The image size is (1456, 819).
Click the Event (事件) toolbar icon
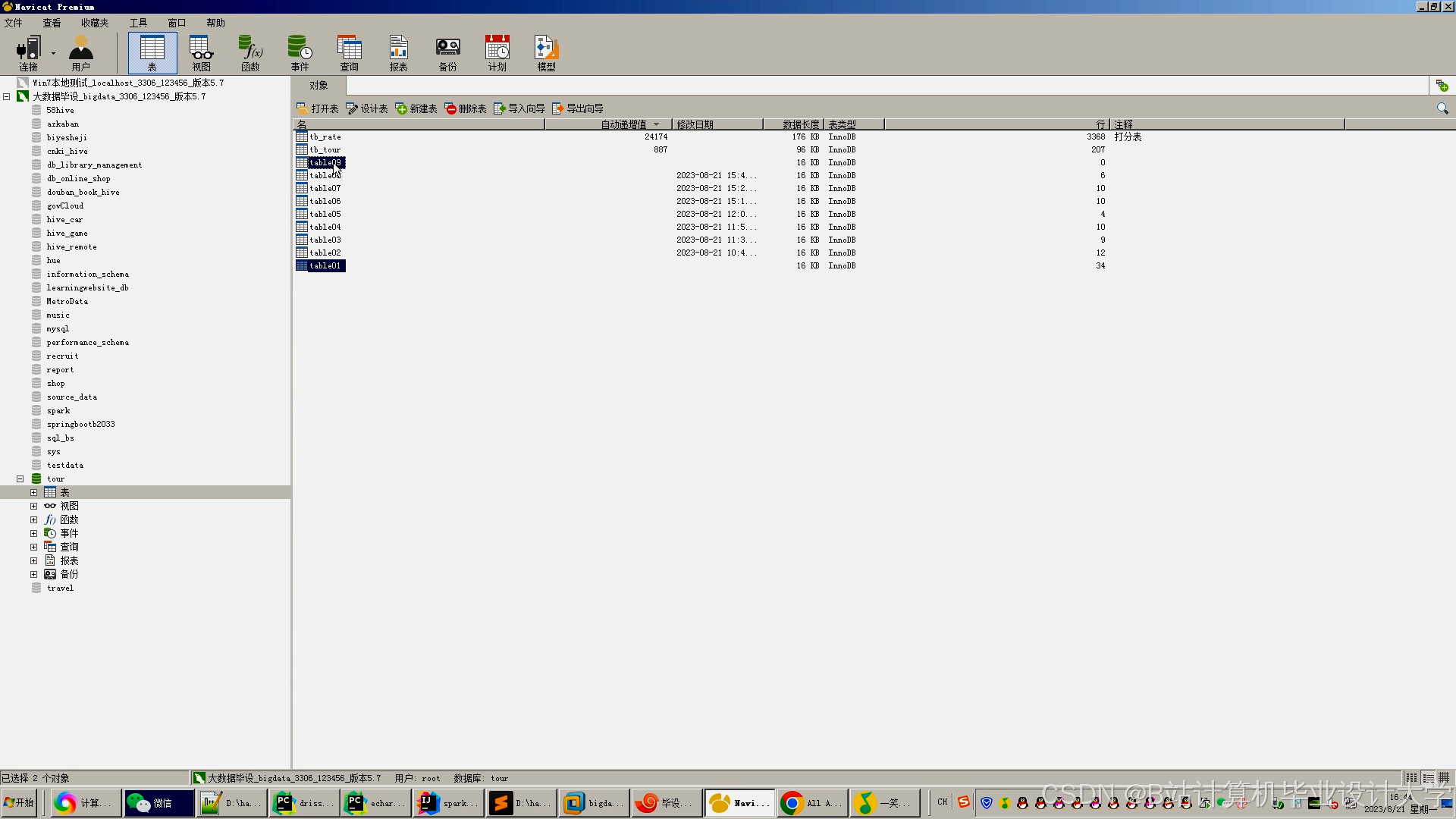tap(300, 53)
